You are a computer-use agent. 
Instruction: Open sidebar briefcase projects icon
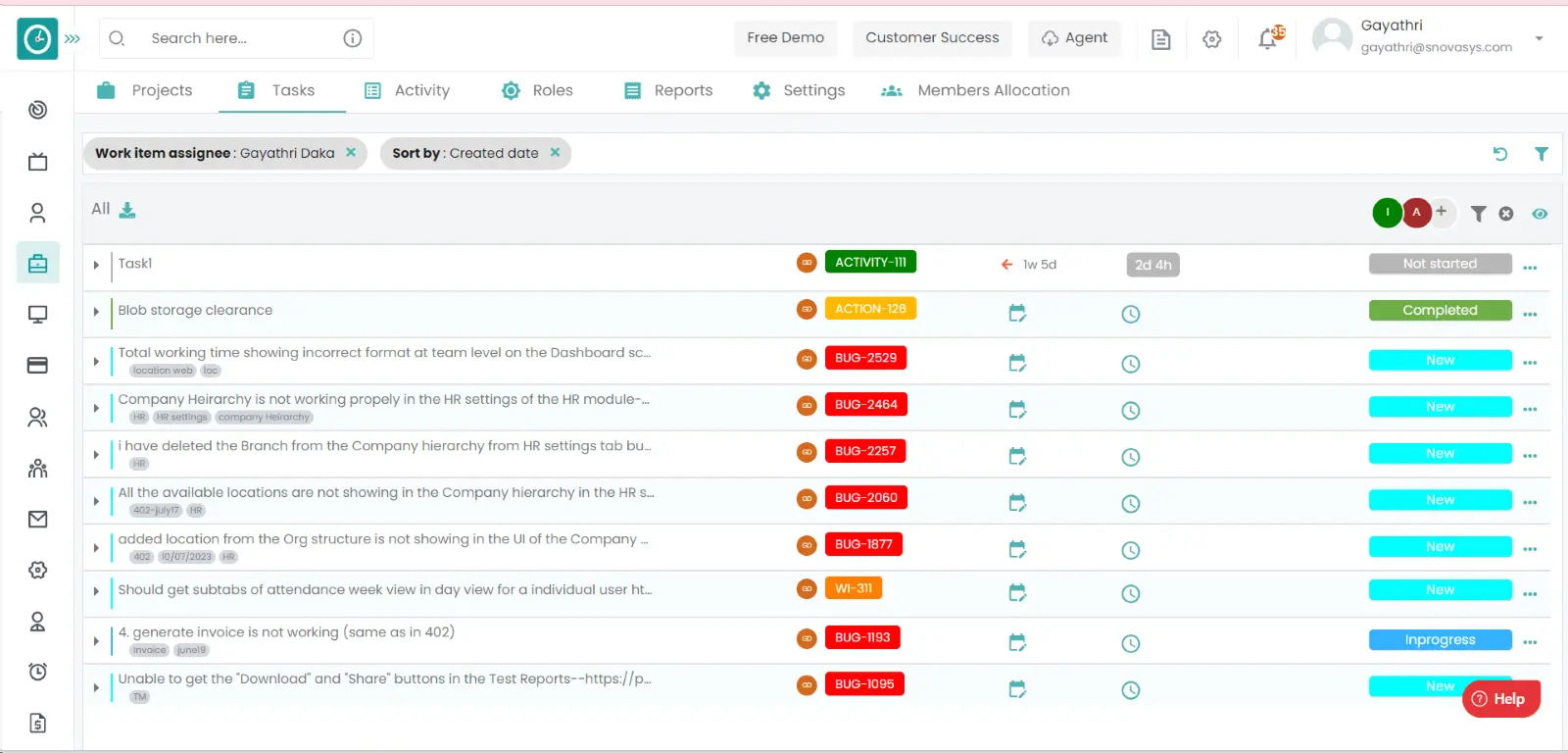point(38,263)
